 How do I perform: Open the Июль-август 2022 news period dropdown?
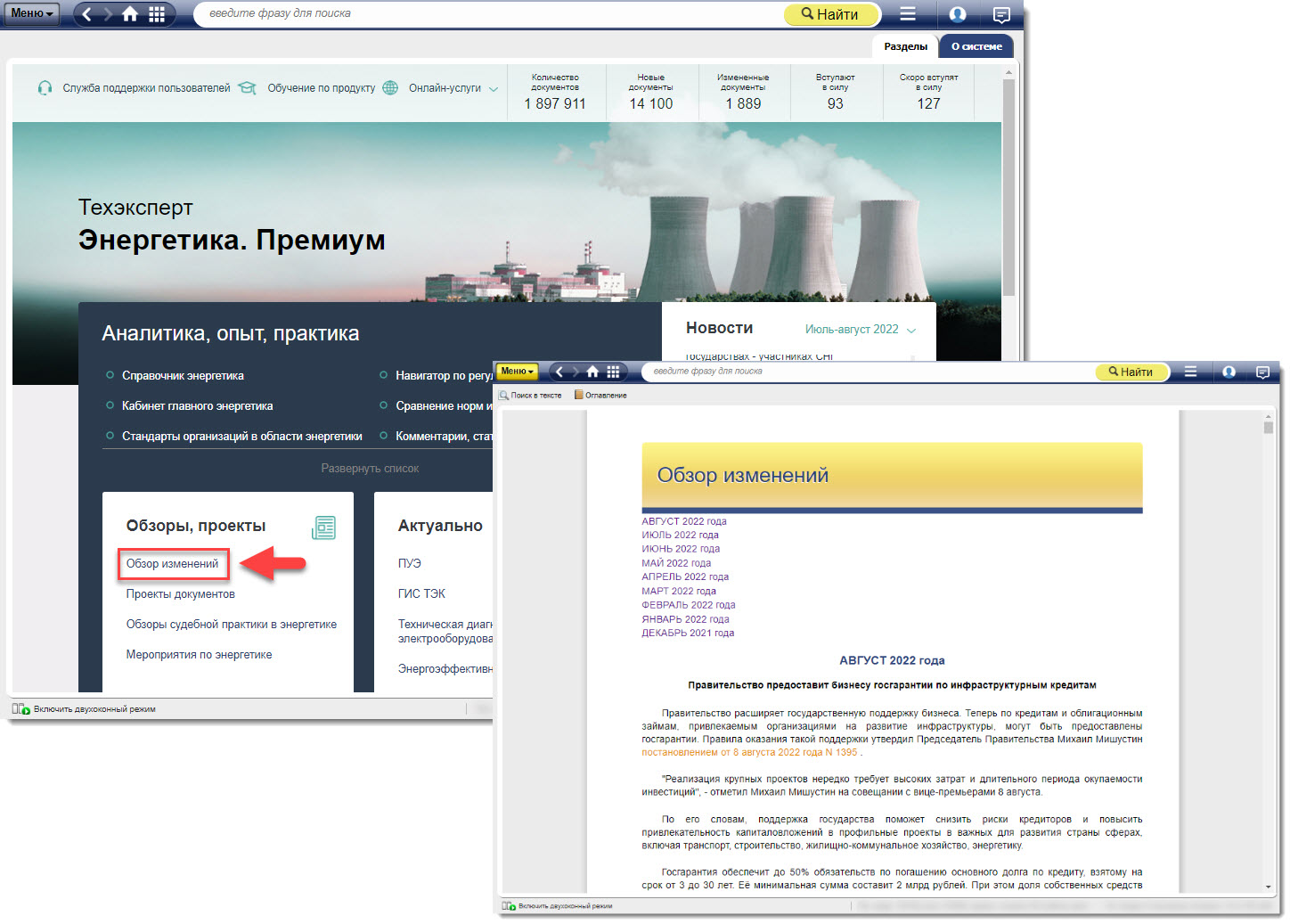coord(861,330)
